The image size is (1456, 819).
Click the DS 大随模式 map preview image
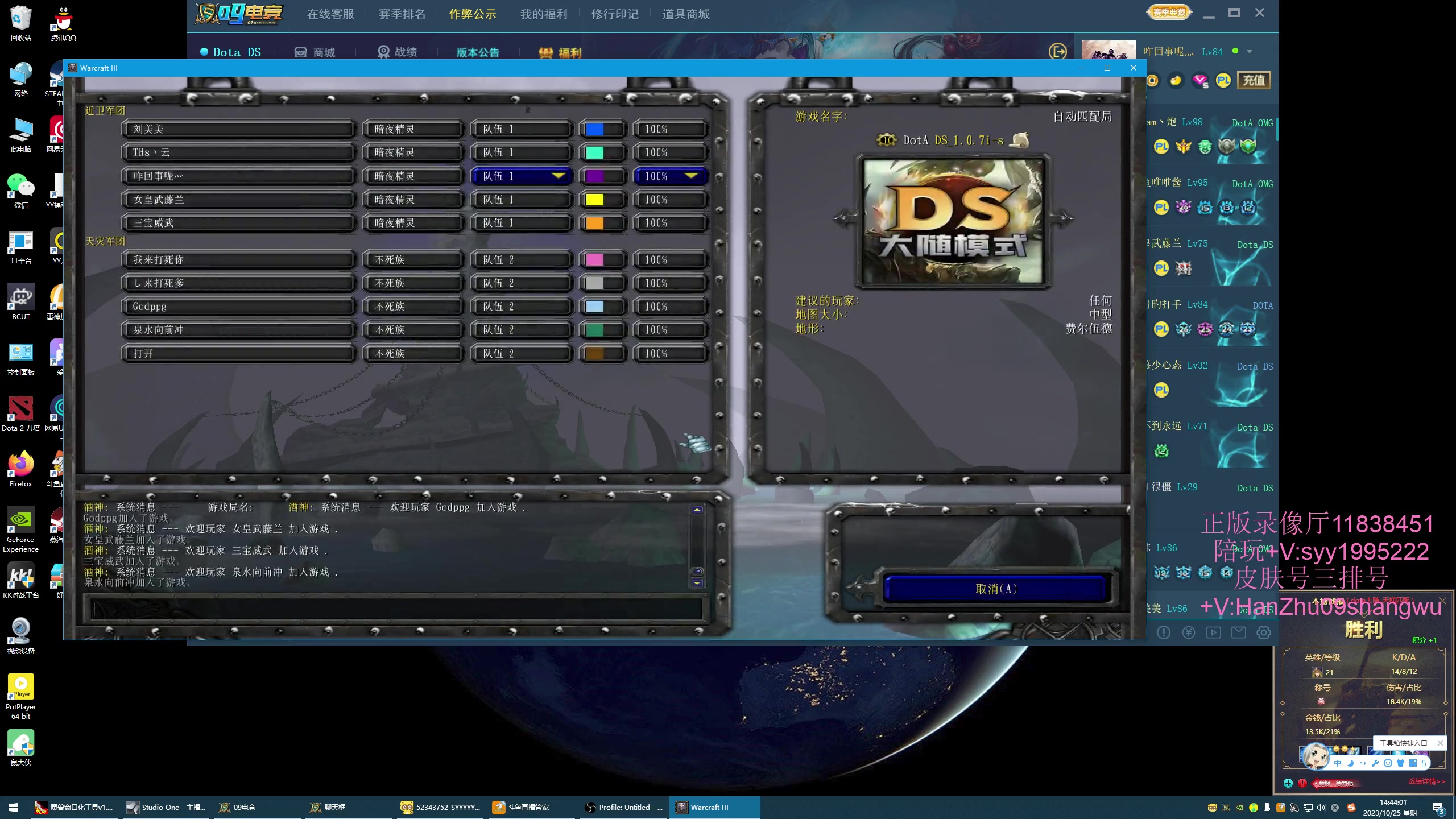point(954,222)
